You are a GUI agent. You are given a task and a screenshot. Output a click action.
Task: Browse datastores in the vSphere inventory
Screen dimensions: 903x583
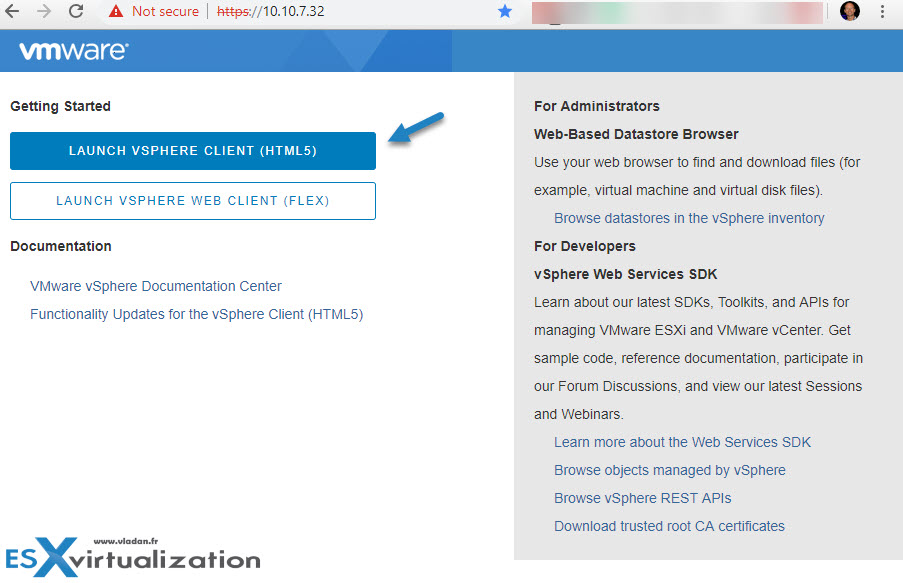pyautogui.click(x=689, y=218)
